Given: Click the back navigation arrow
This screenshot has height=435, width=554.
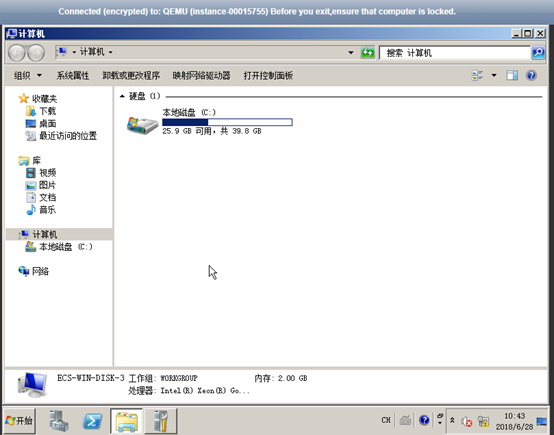Looking at the screenshot, I should (17, 53).
